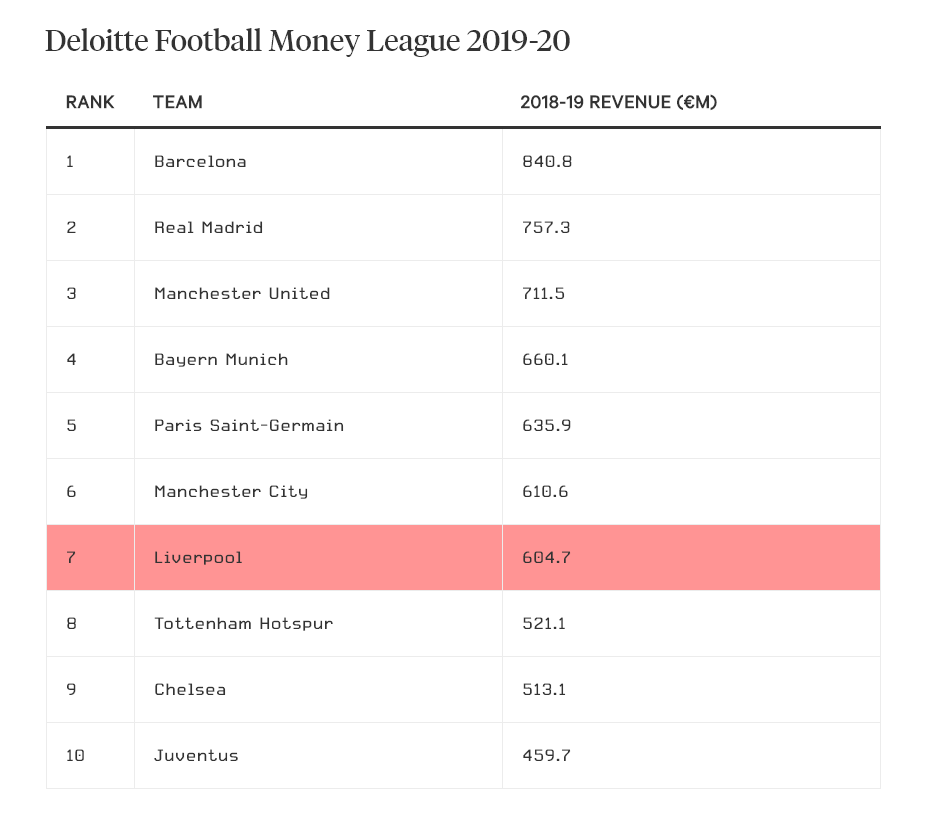Viewport: 930px width, 818px height.
Task: Click Barcelona's 840.8 revenue value
Action: [547, 162]
